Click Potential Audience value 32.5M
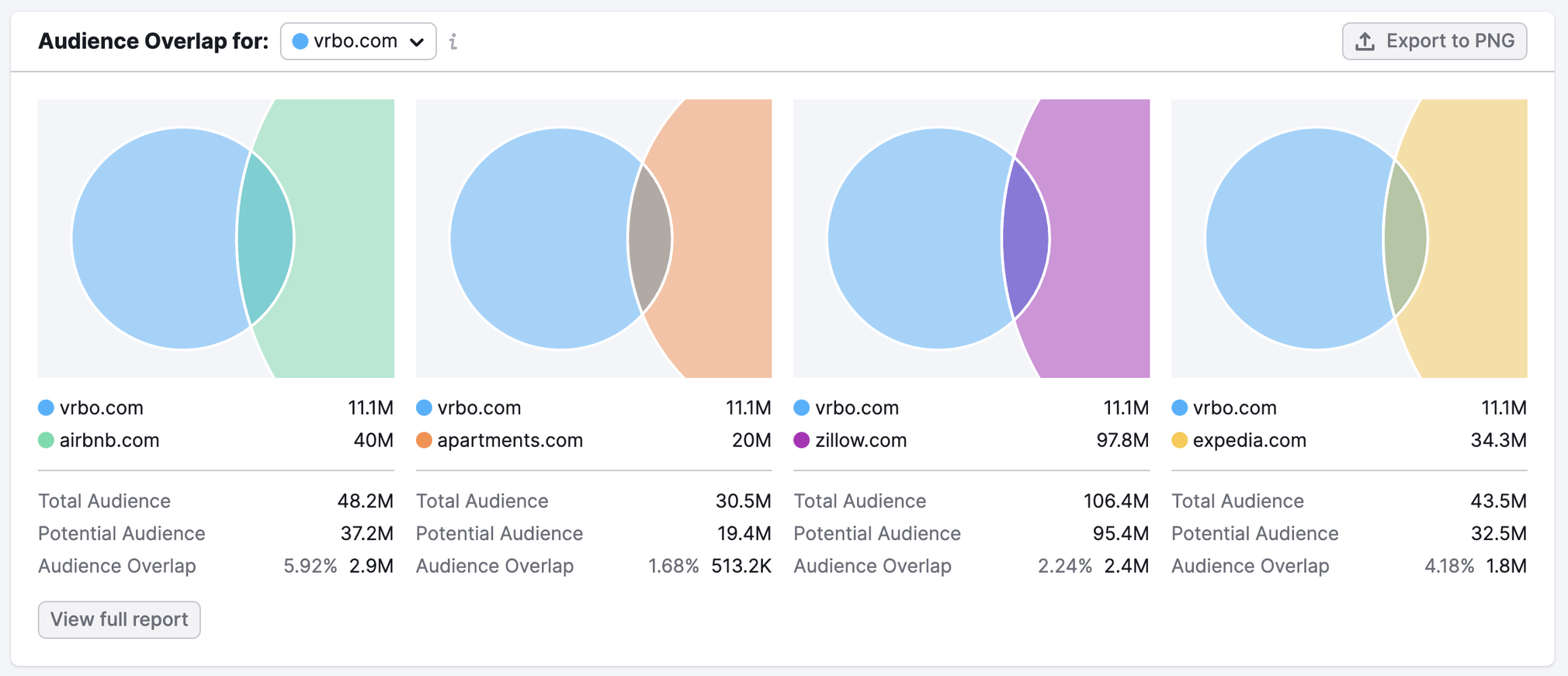This screenshot has width=1568, height=676. [x=1499, y=533]
